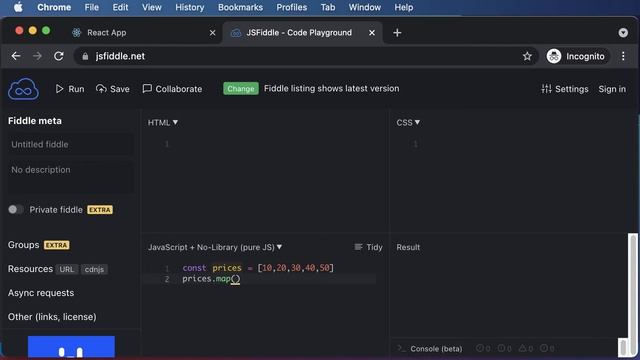This screenshot has width=640, height=360.
Task: Click the cdnjs resources tag
Action: pos(94,269)
